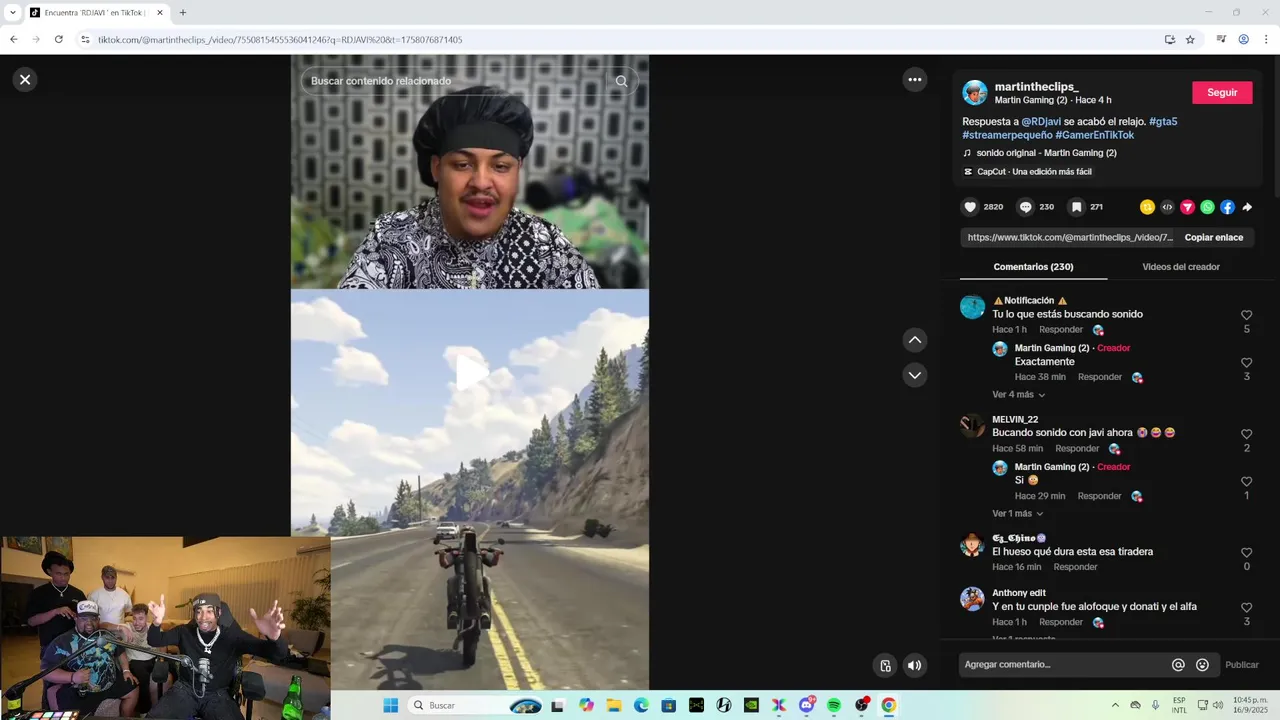This screenshot has height=720, width=1280.
Task: Open Windows Start menu
Action: pos(390,705)
